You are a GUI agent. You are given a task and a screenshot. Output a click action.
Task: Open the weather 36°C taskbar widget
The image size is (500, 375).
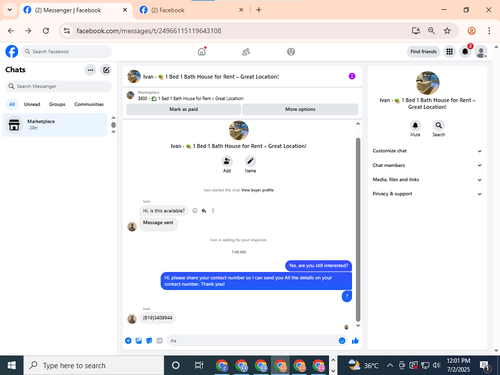pyautogui.click(x=363, y=366)
